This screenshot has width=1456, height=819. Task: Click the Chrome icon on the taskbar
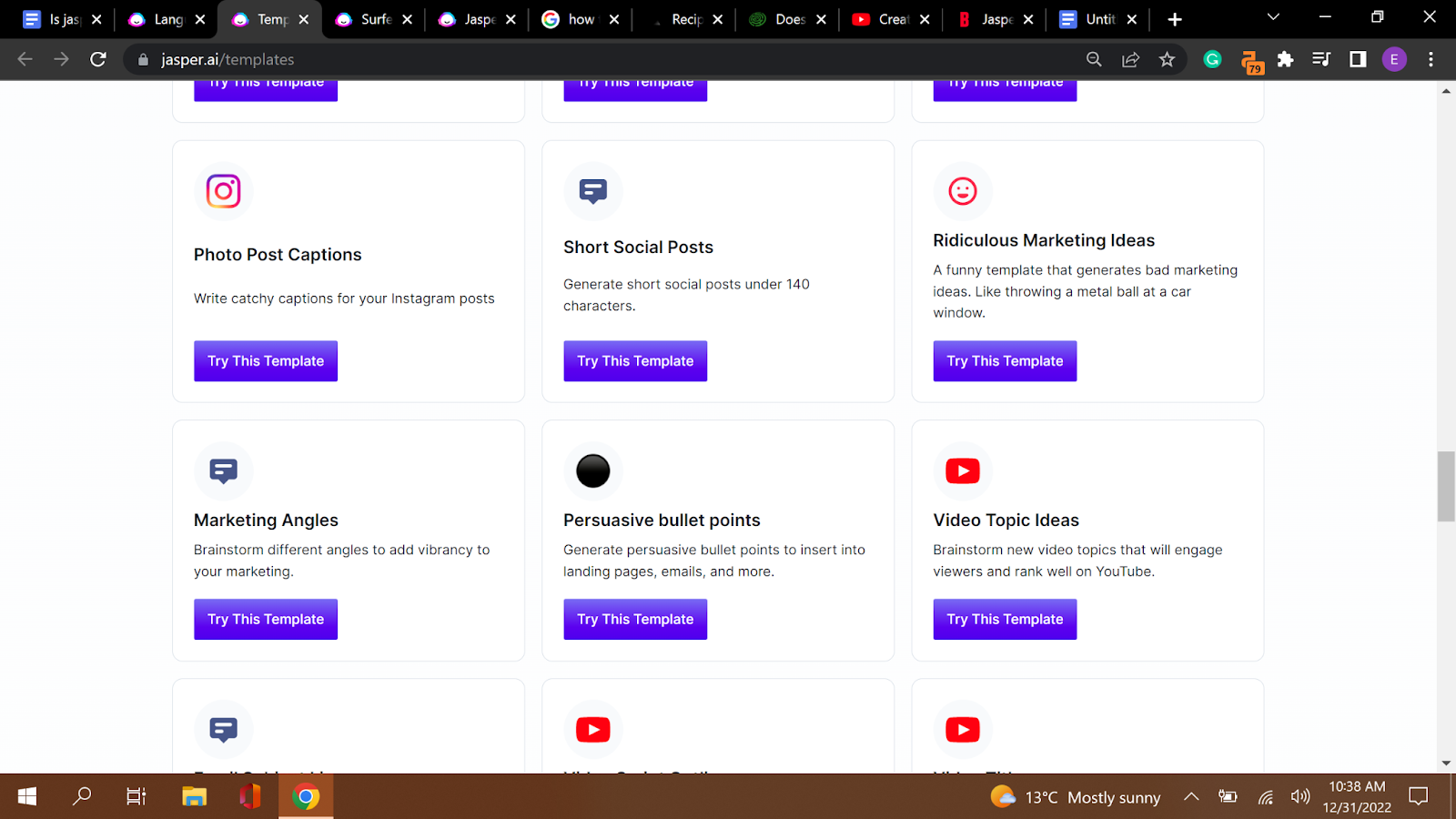point(306,797)
